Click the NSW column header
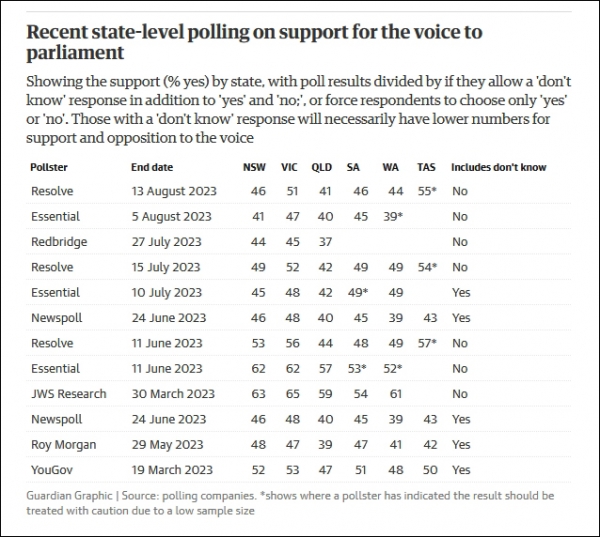 254,168
